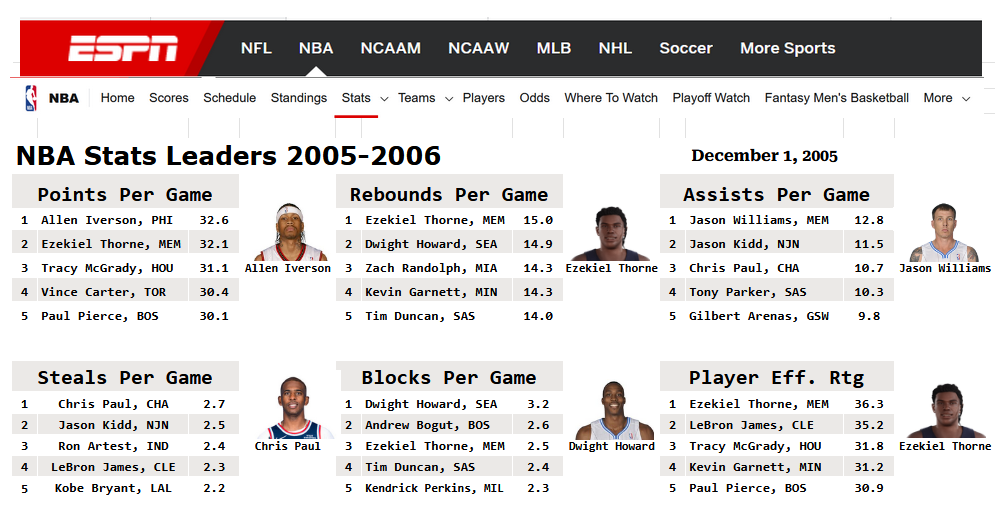The width and height of the screenshot is (1003, 505).
Task: Expand the More dropdown chevron in NBA subnav
Action: (966, 99)
